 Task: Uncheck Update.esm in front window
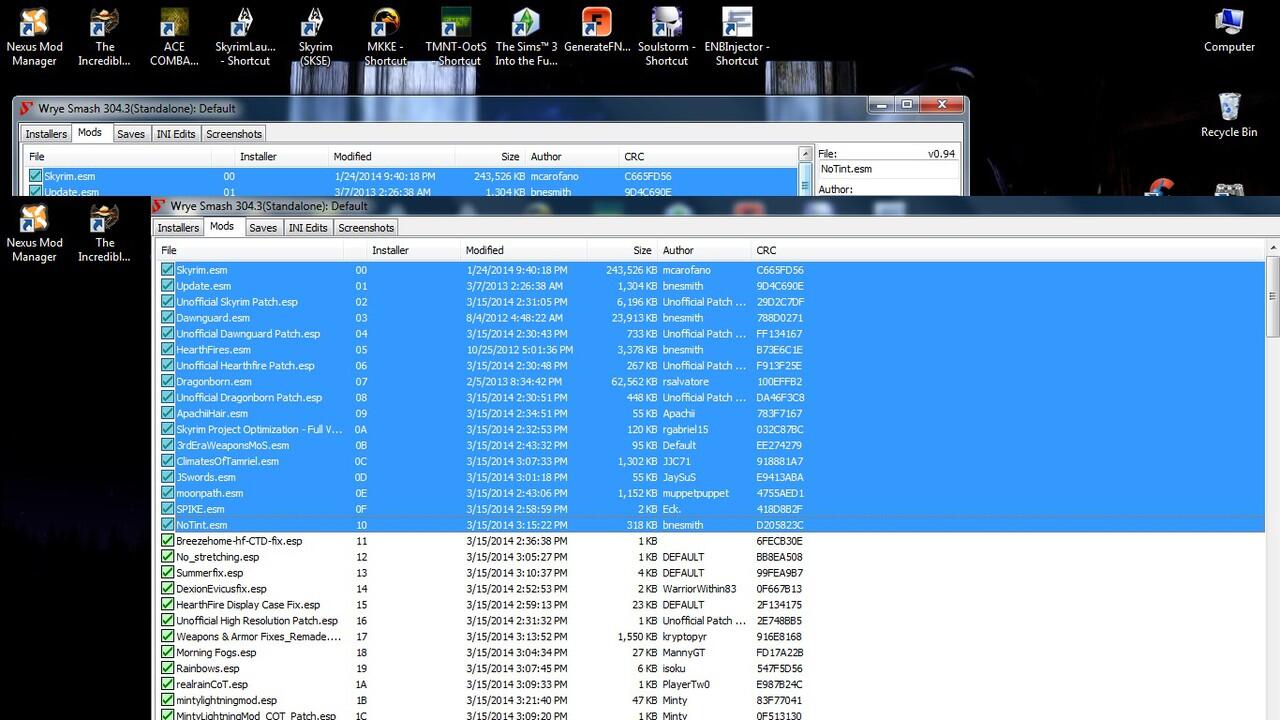click(168, 286)
